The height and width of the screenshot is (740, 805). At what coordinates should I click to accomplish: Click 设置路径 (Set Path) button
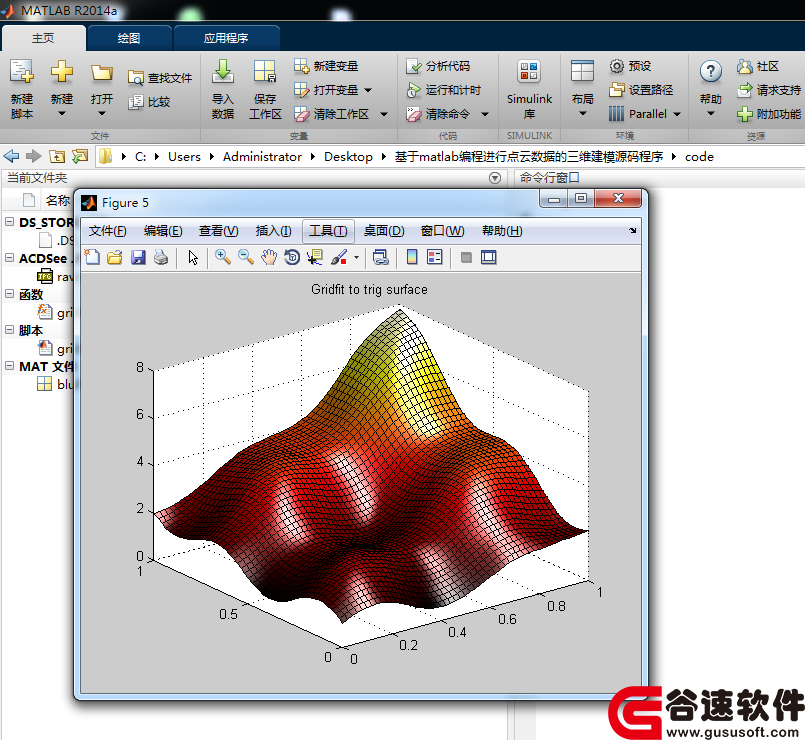(641, 90)
